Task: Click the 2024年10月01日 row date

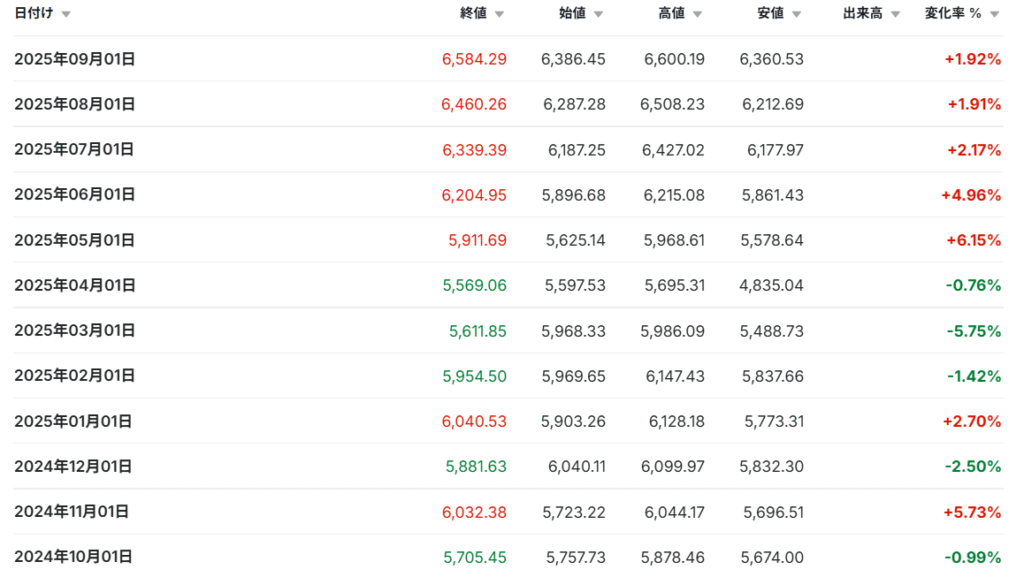Action: click(x=73, y=557)
